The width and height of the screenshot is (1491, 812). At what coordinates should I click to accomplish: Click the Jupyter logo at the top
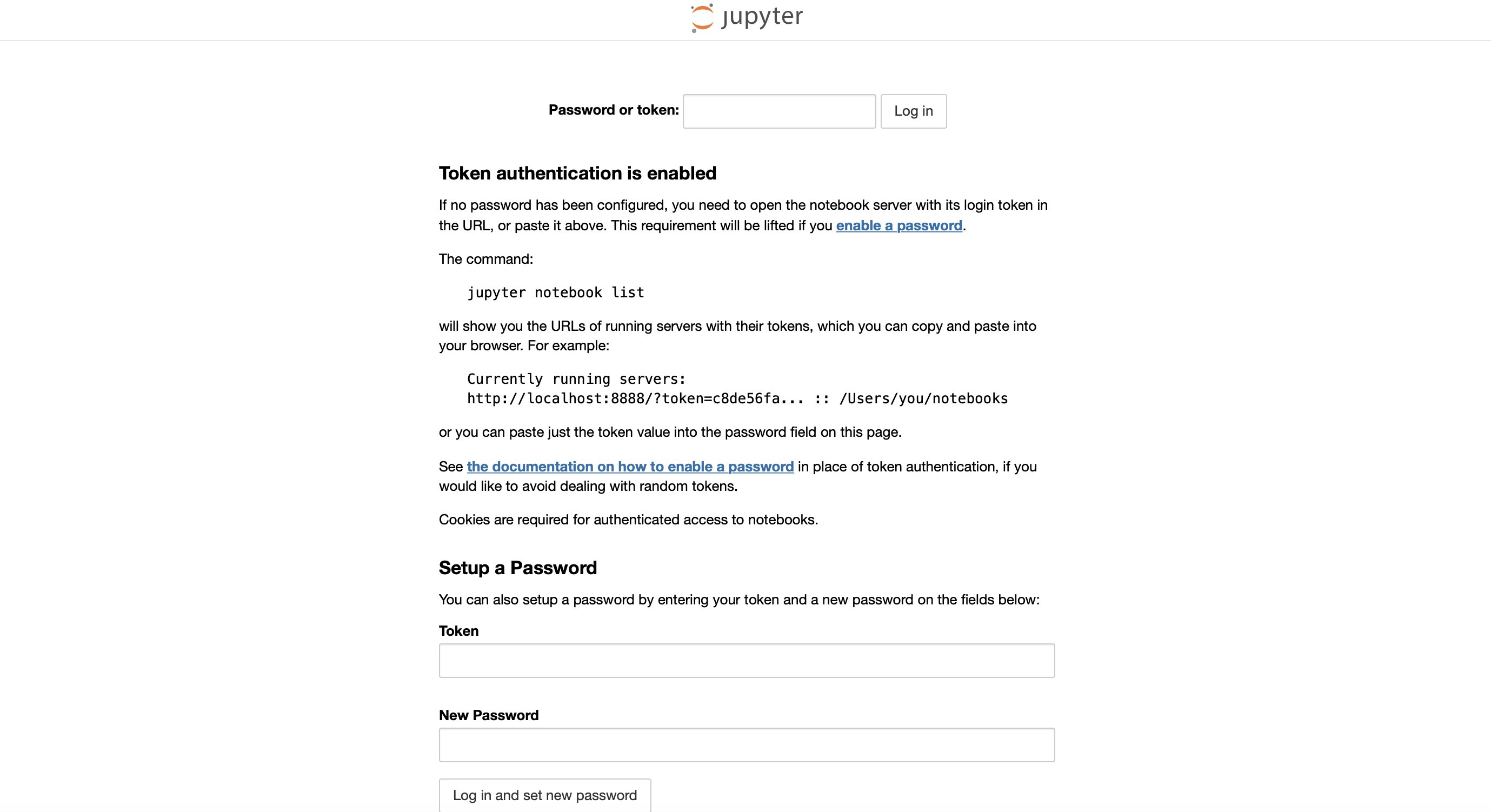point(745,18)
